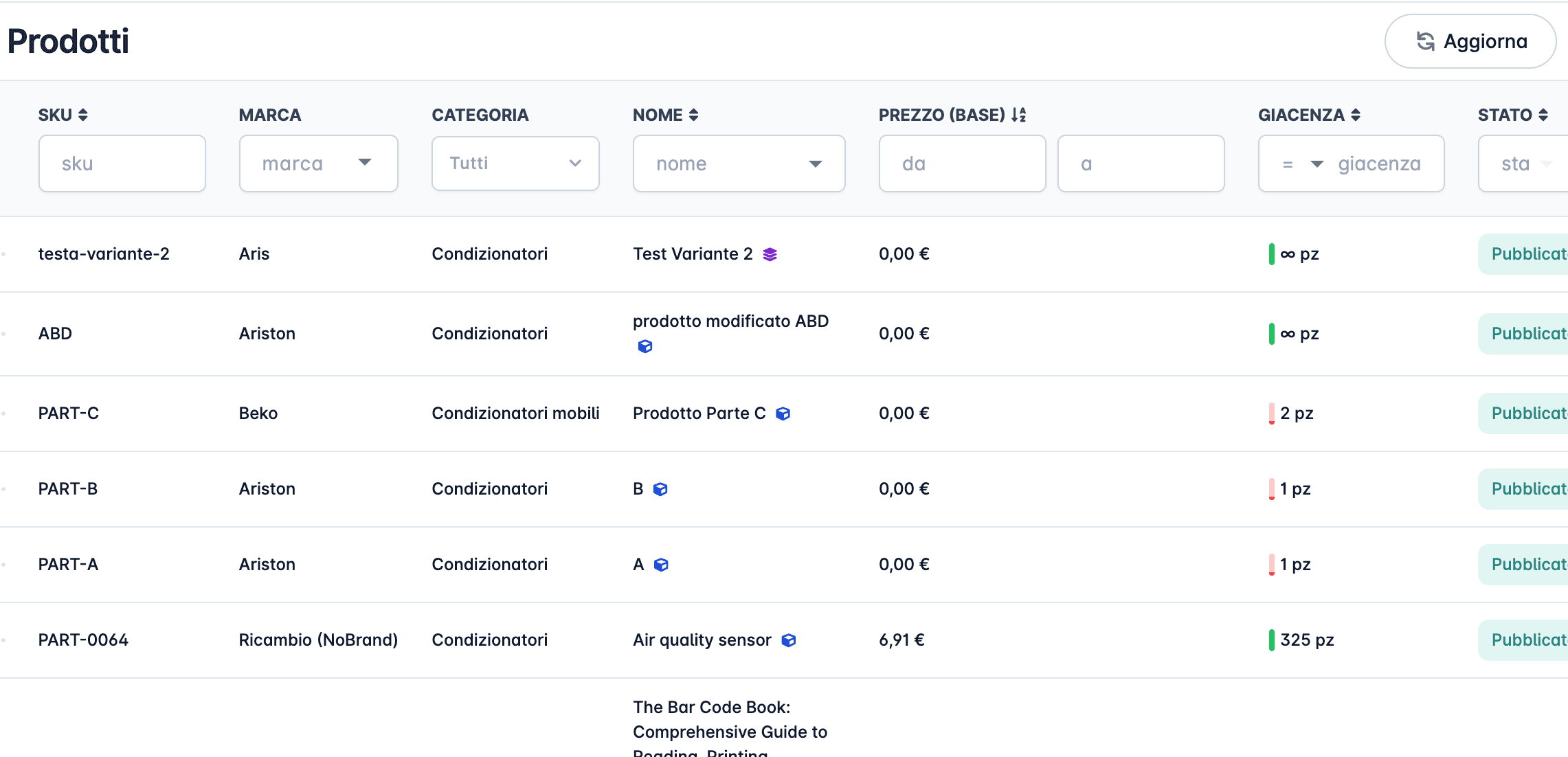Click the package icon beside prodotto modificato ABD
Image resolution: width=1568 pixels, height=757 pixels.
click(x=645, y=347)
